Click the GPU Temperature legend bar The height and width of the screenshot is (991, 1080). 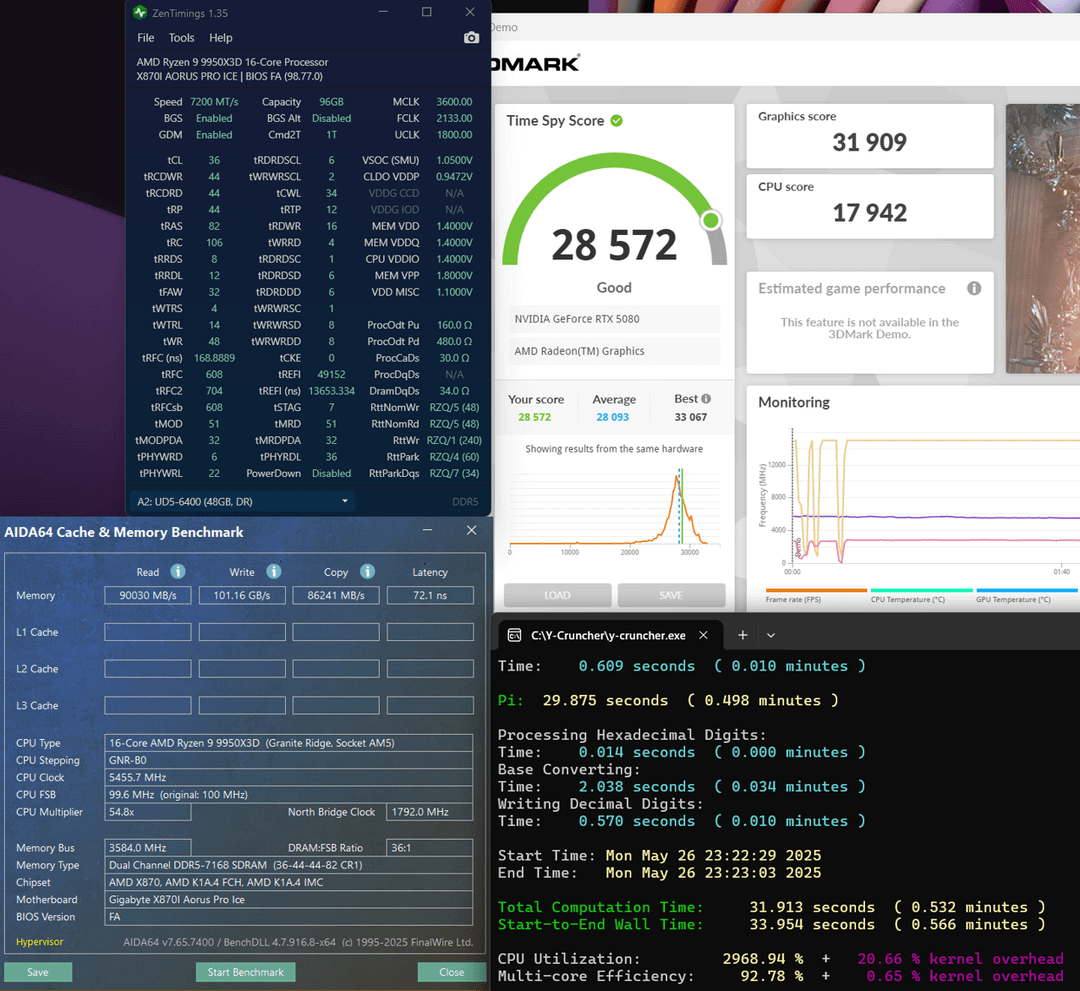(1027, 590)
